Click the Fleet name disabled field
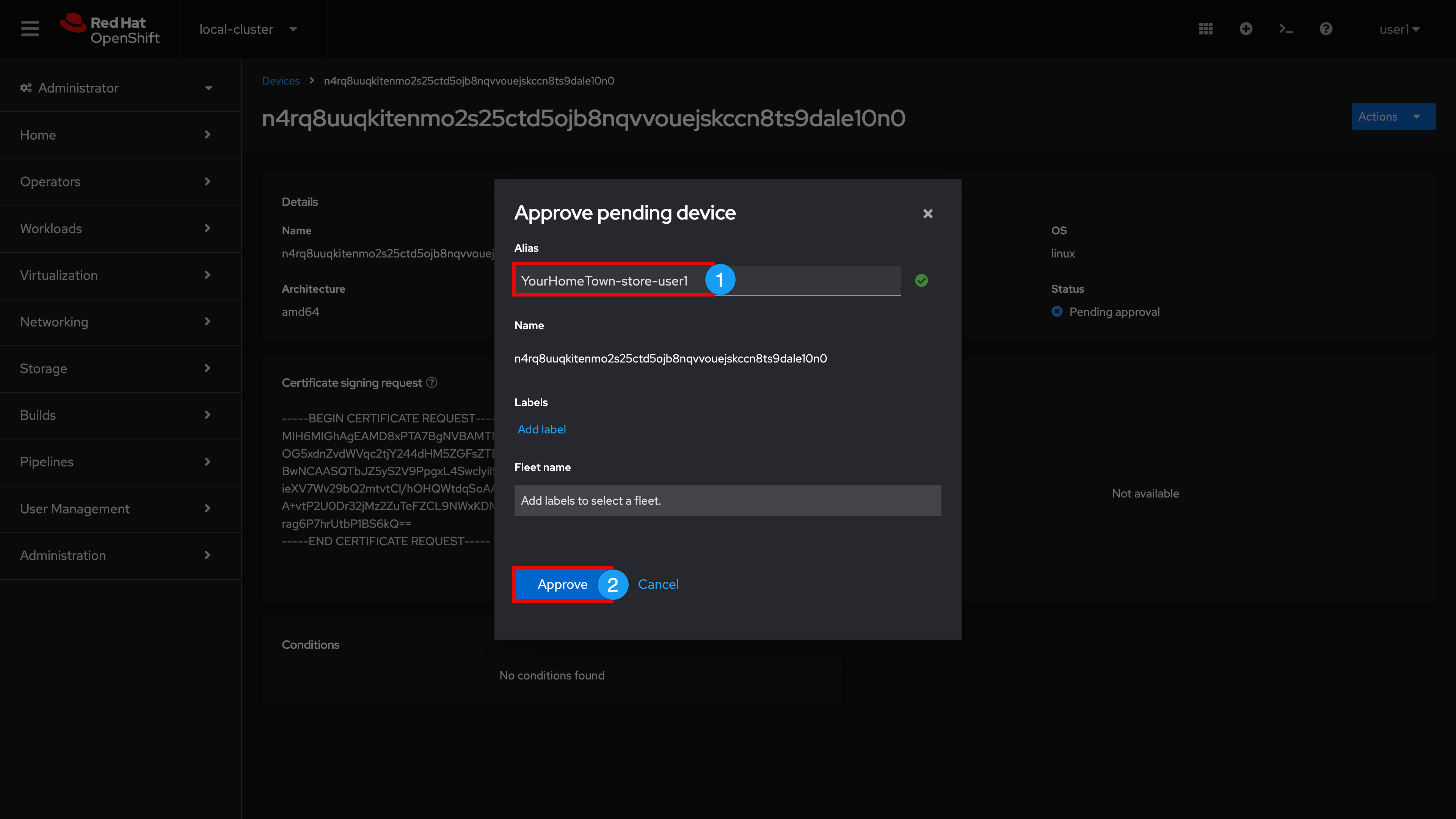 pos(728,500)
